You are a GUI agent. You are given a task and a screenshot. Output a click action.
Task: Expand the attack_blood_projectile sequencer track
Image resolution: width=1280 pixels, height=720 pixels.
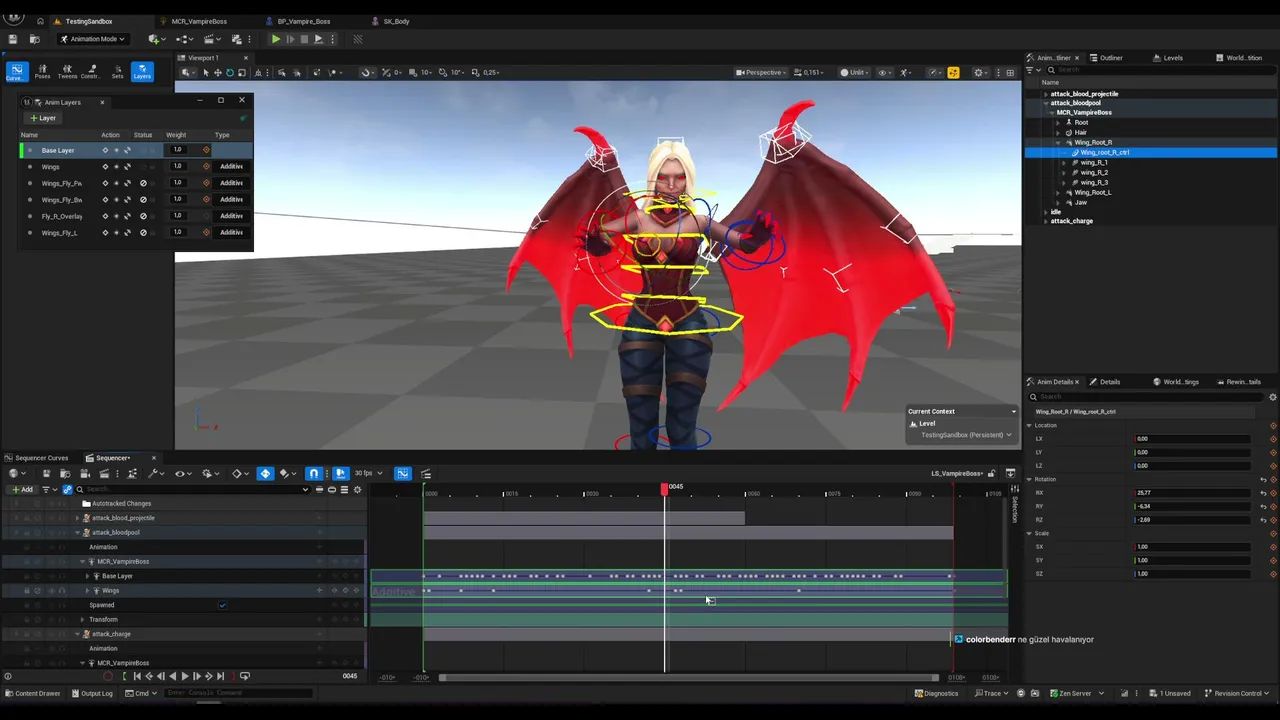78,518
